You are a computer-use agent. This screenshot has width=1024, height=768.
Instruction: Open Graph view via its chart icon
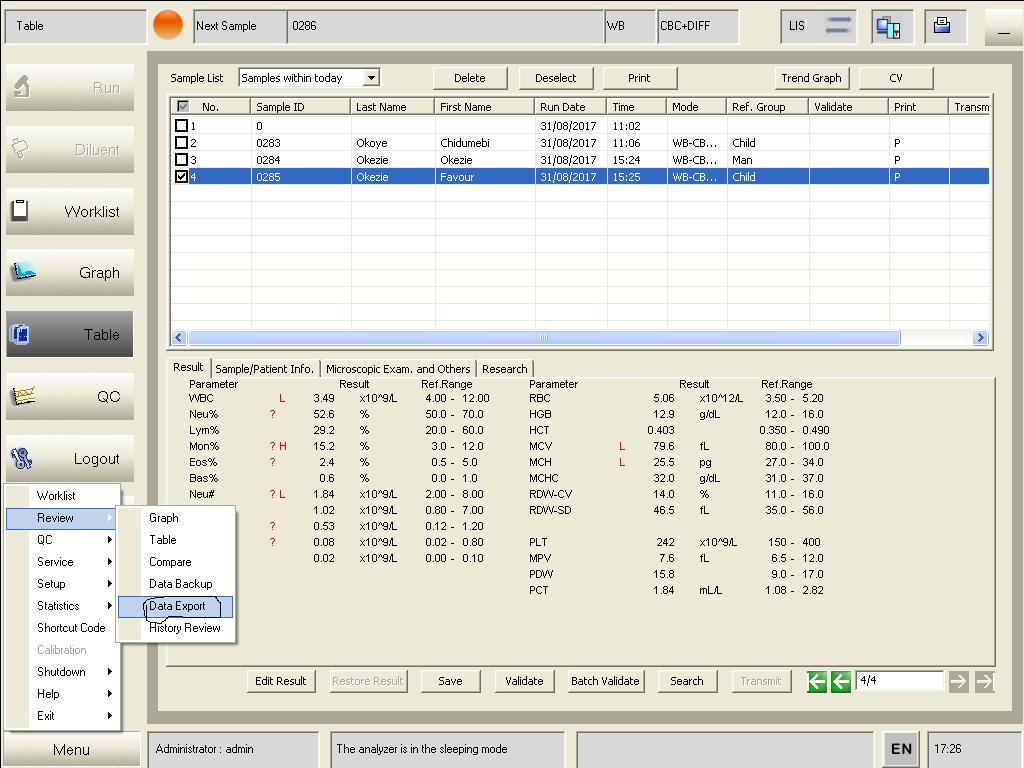[x=23, y=271]
